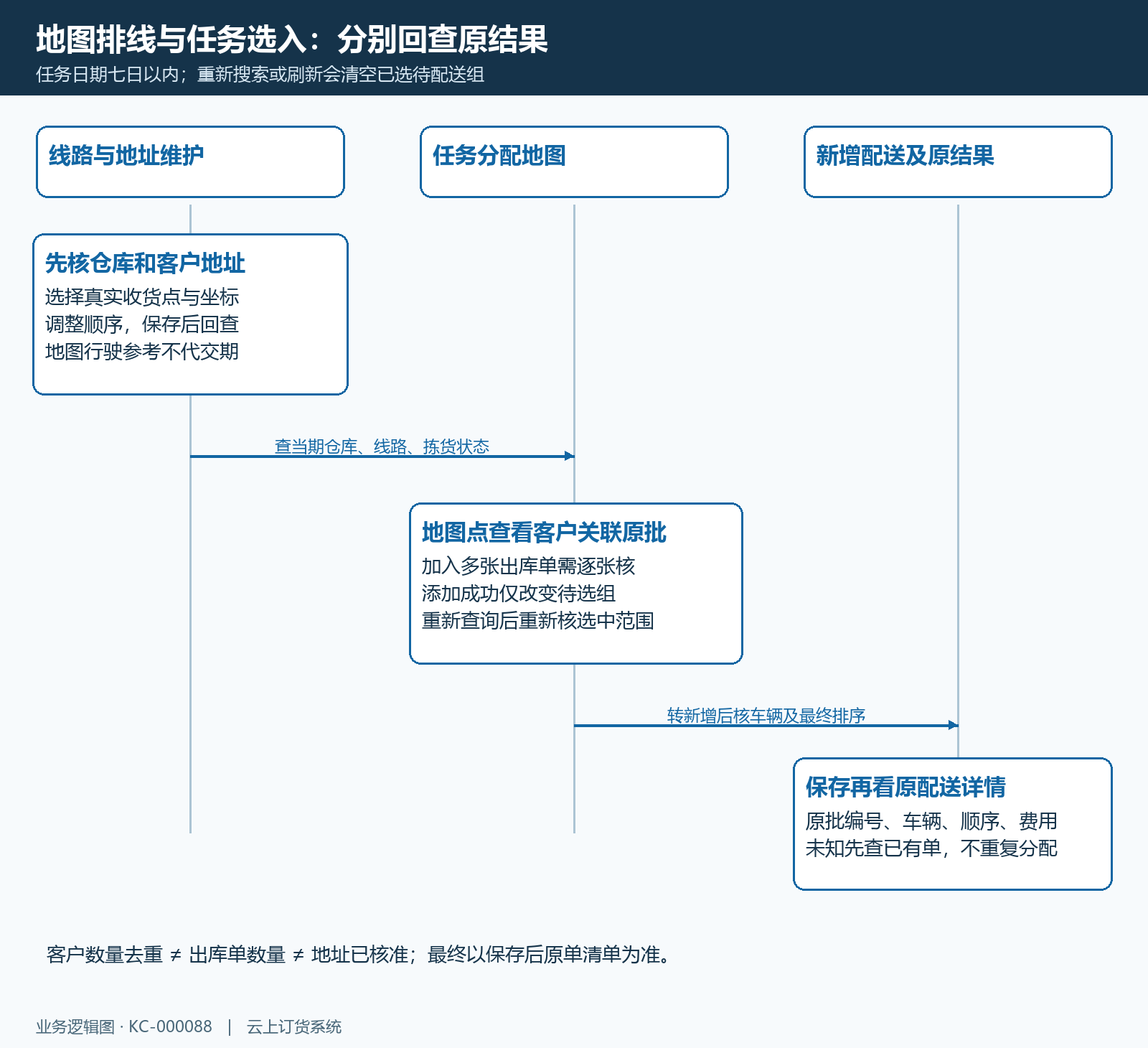Click the line 选择真实收货点与坐标
1148x1048 pixels.
(x=142, y=297)
